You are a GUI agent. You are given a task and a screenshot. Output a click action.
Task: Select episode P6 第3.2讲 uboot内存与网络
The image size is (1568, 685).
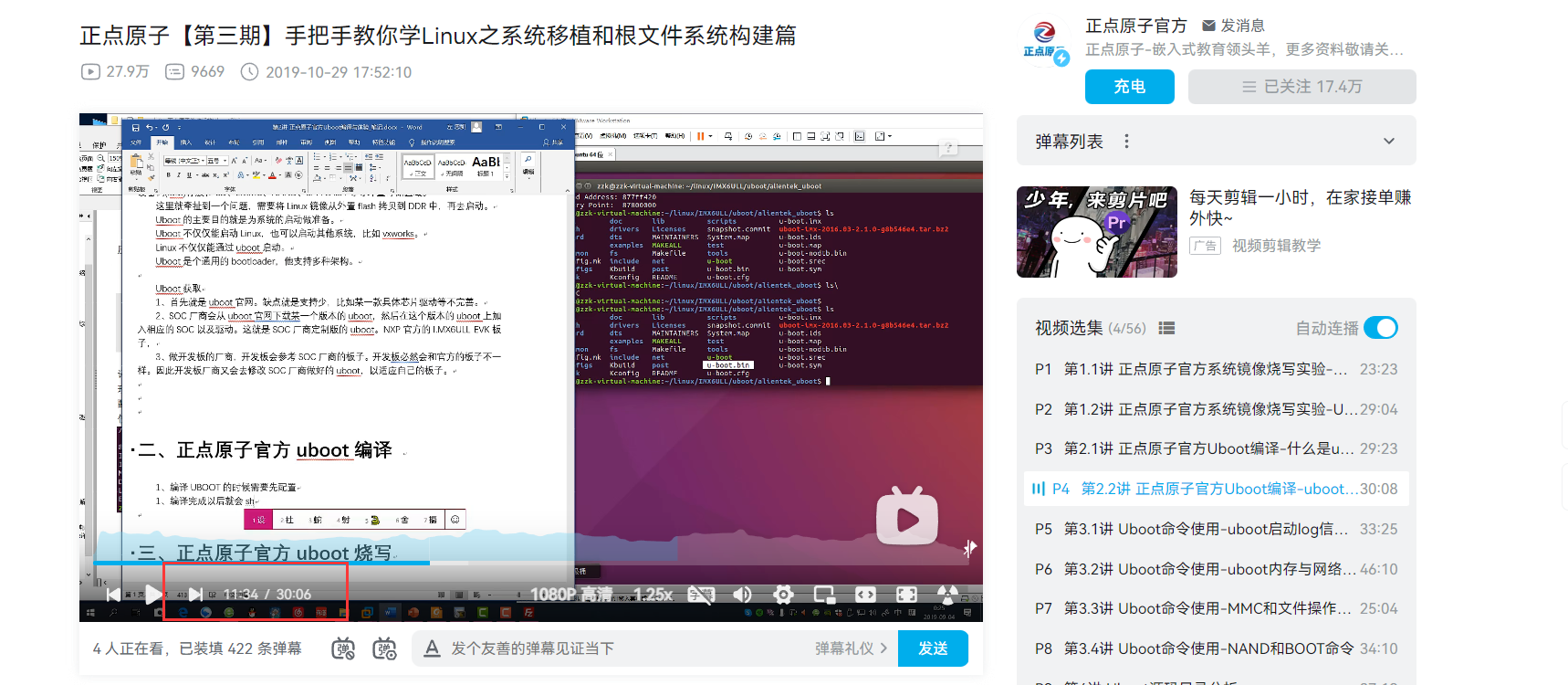[1217, 569]
